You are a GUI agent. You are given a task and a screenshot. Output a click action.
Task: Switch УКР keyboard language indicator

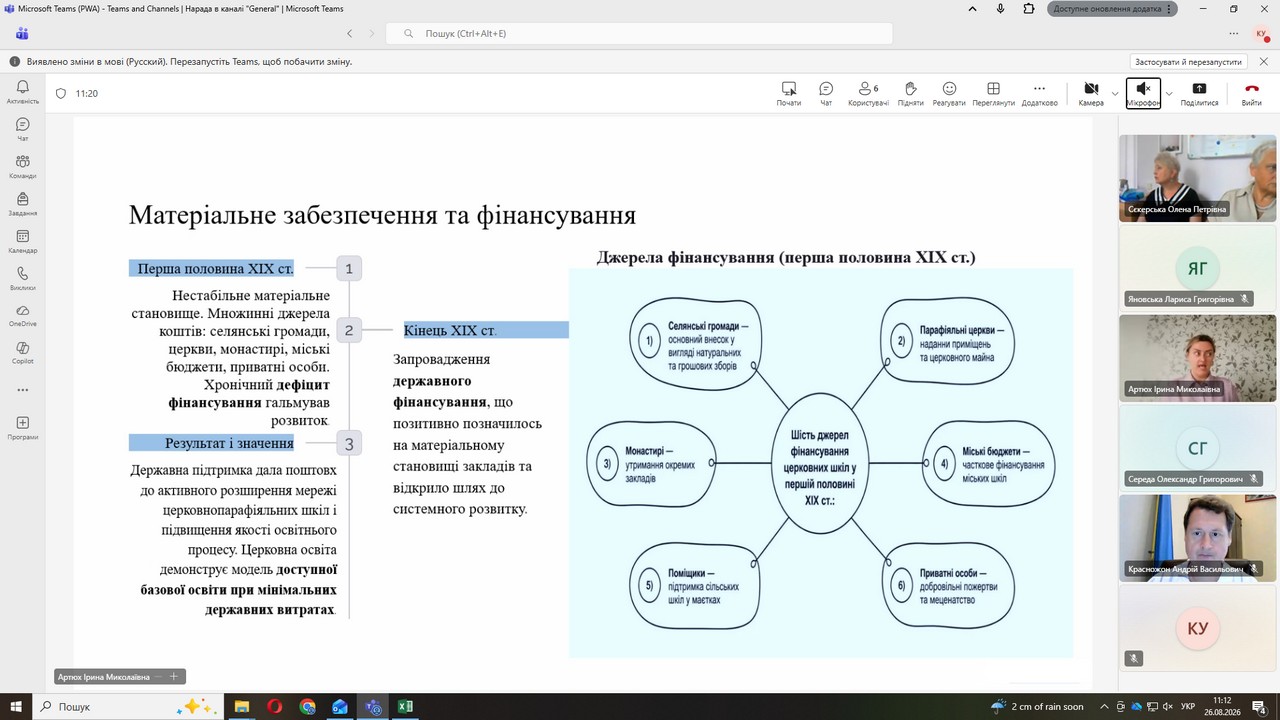click(1188, 706)
